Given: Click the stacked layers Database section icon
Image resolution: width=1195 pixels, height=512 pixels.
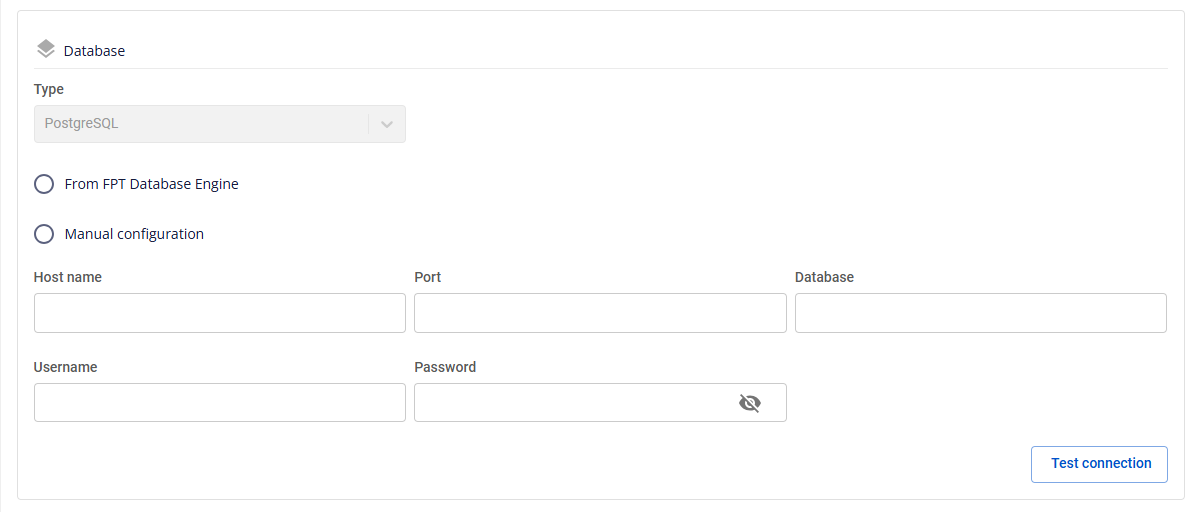Looking at the screenshot, I should click(46, 50).
